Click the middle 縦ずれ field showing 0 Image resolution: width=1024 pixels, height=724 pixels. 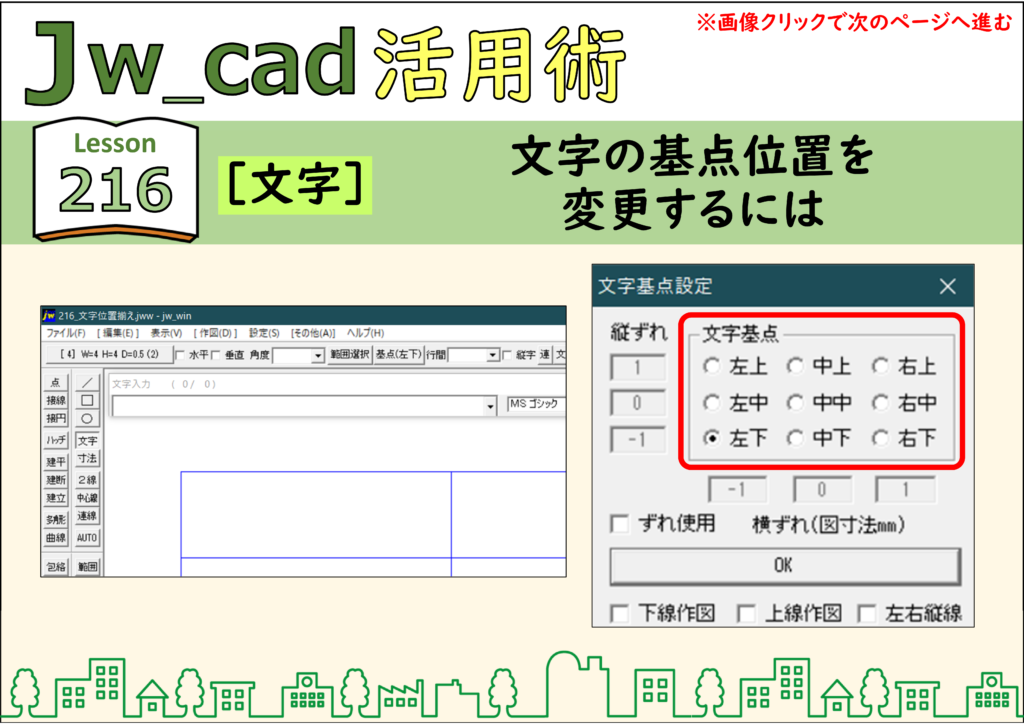pyautogui.click(x=638, y=403)
